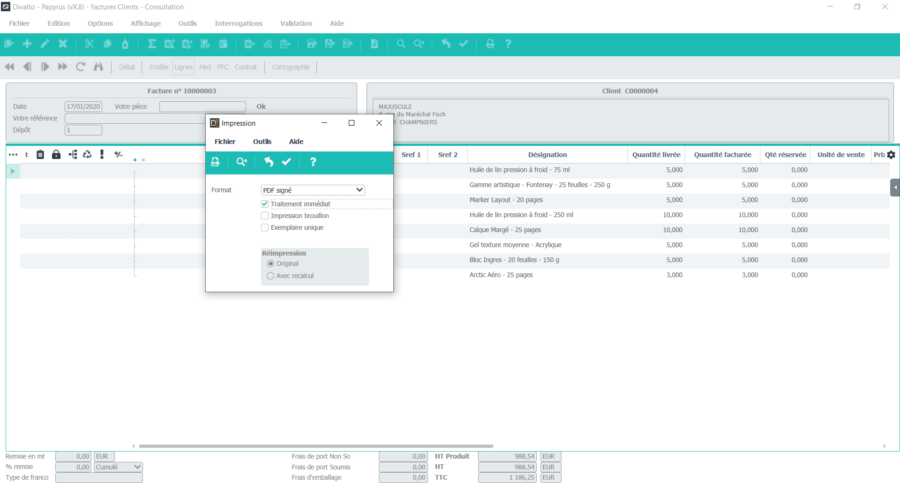Open the Format dropdown showing PDF signé

(313, 190)
